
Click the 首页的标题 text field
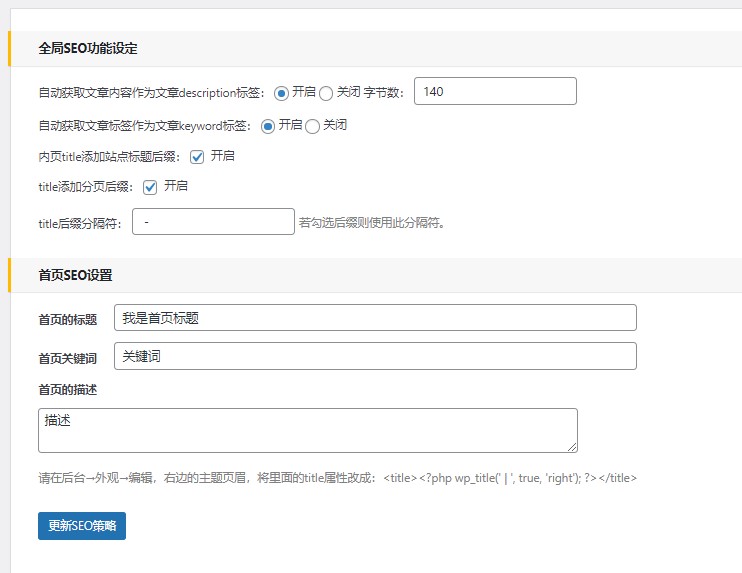pyautogui.click(x=375, y=318)
